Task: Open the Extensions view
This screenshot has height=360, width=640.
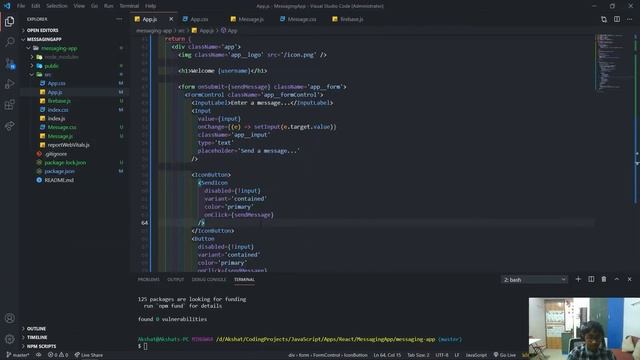Action: point(10,105)
